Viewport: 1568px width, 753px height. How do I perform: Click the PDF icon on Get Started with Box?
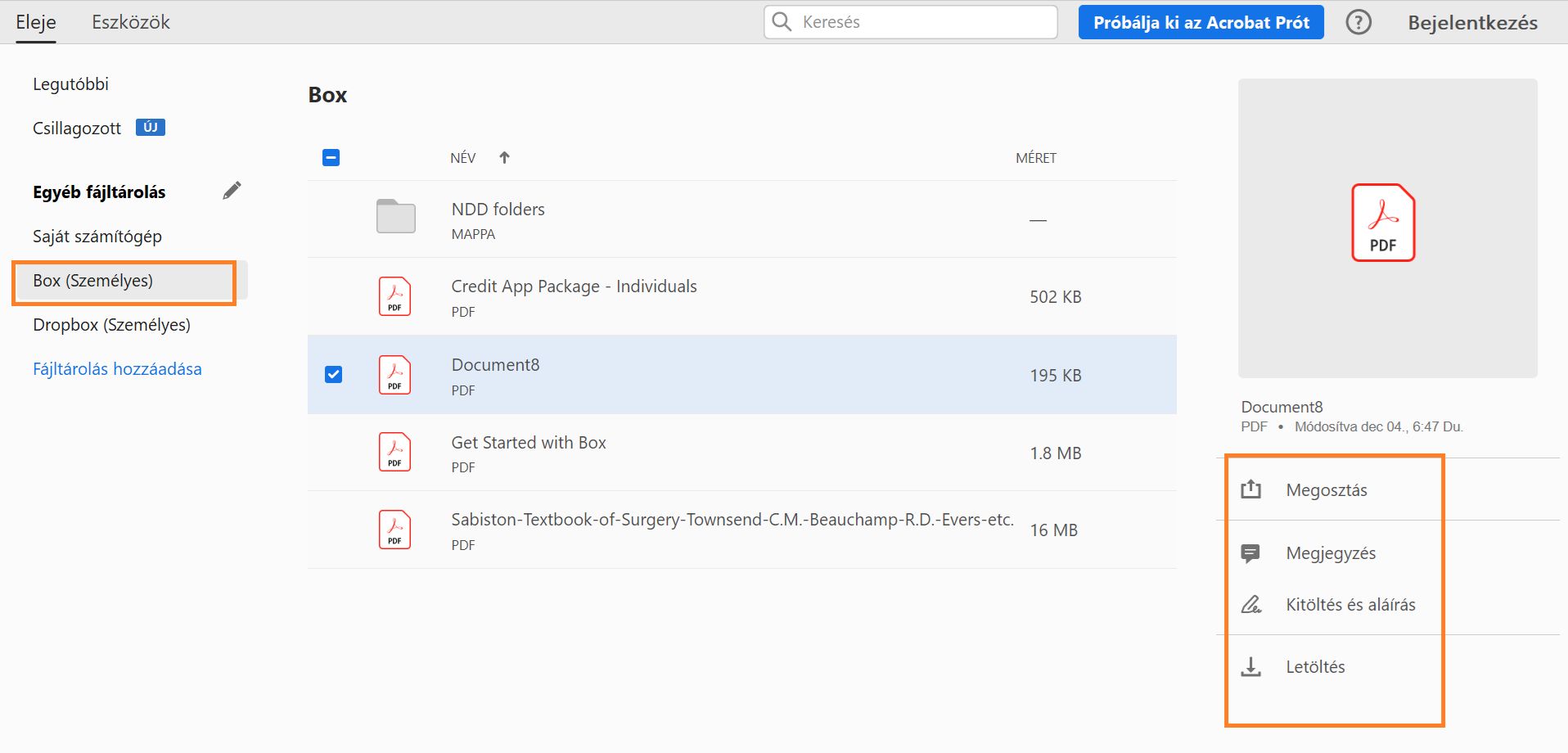[x=394, y=452]
